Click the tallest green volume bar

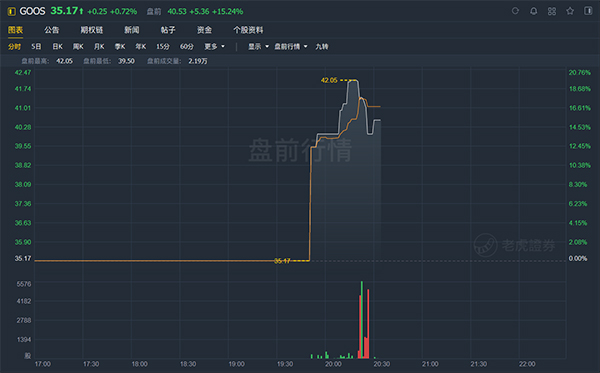362,319
